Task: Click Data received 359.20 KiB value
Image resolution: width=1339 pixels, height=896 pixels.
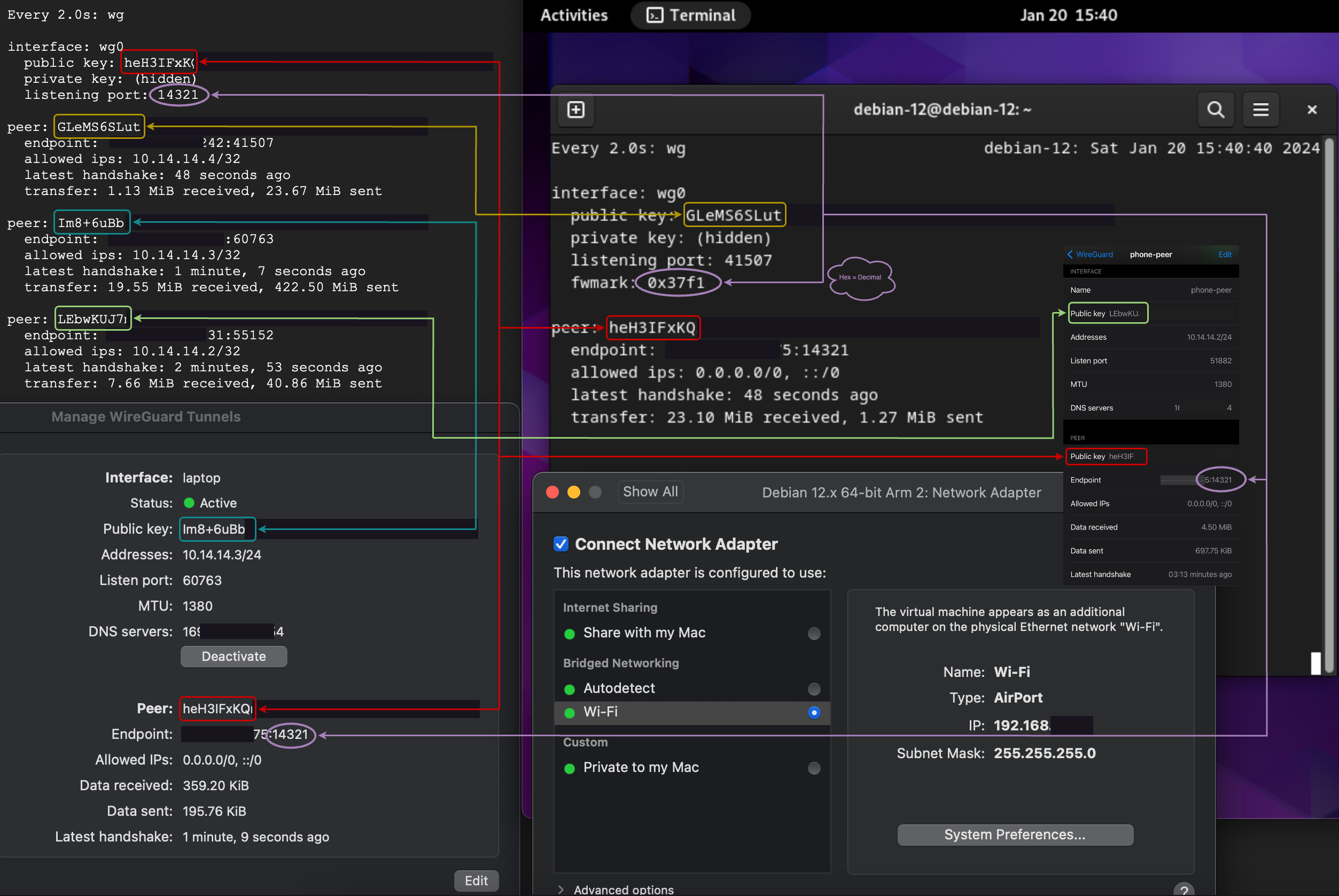Action: [x=215, y=786]
